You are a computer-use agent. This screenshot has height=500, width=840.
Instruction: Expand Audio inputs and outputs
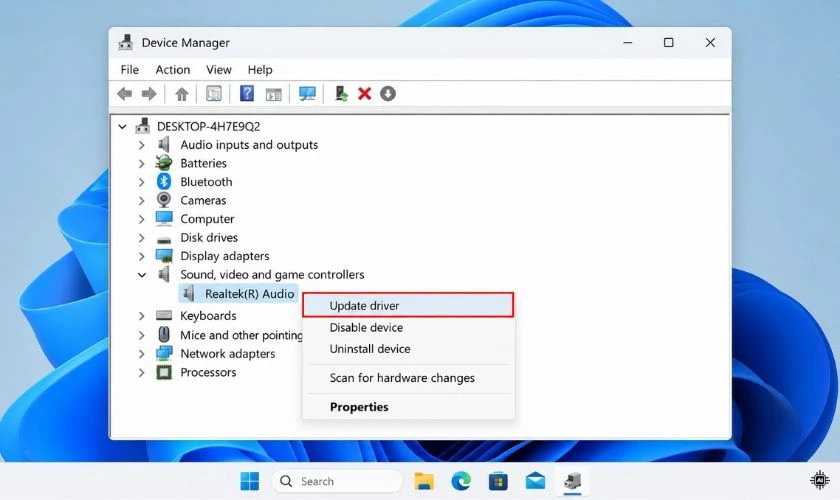coord(141,145)
